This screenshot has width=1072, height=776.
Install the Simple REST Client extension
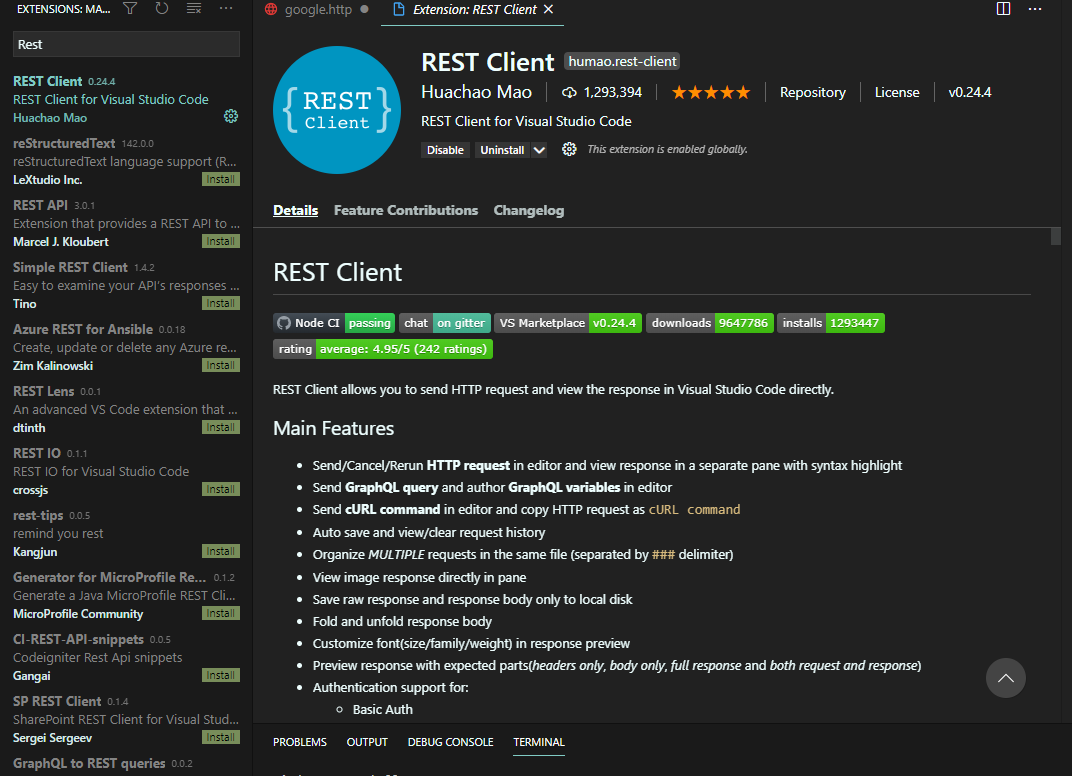tap(221, 303)
